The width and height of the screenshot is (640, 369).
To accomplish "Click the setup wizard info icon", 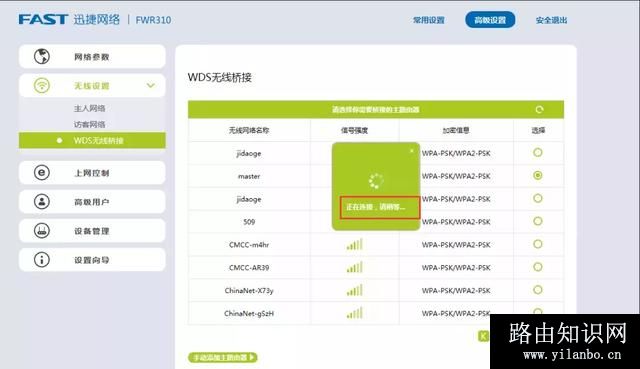I will click(42, 260).
